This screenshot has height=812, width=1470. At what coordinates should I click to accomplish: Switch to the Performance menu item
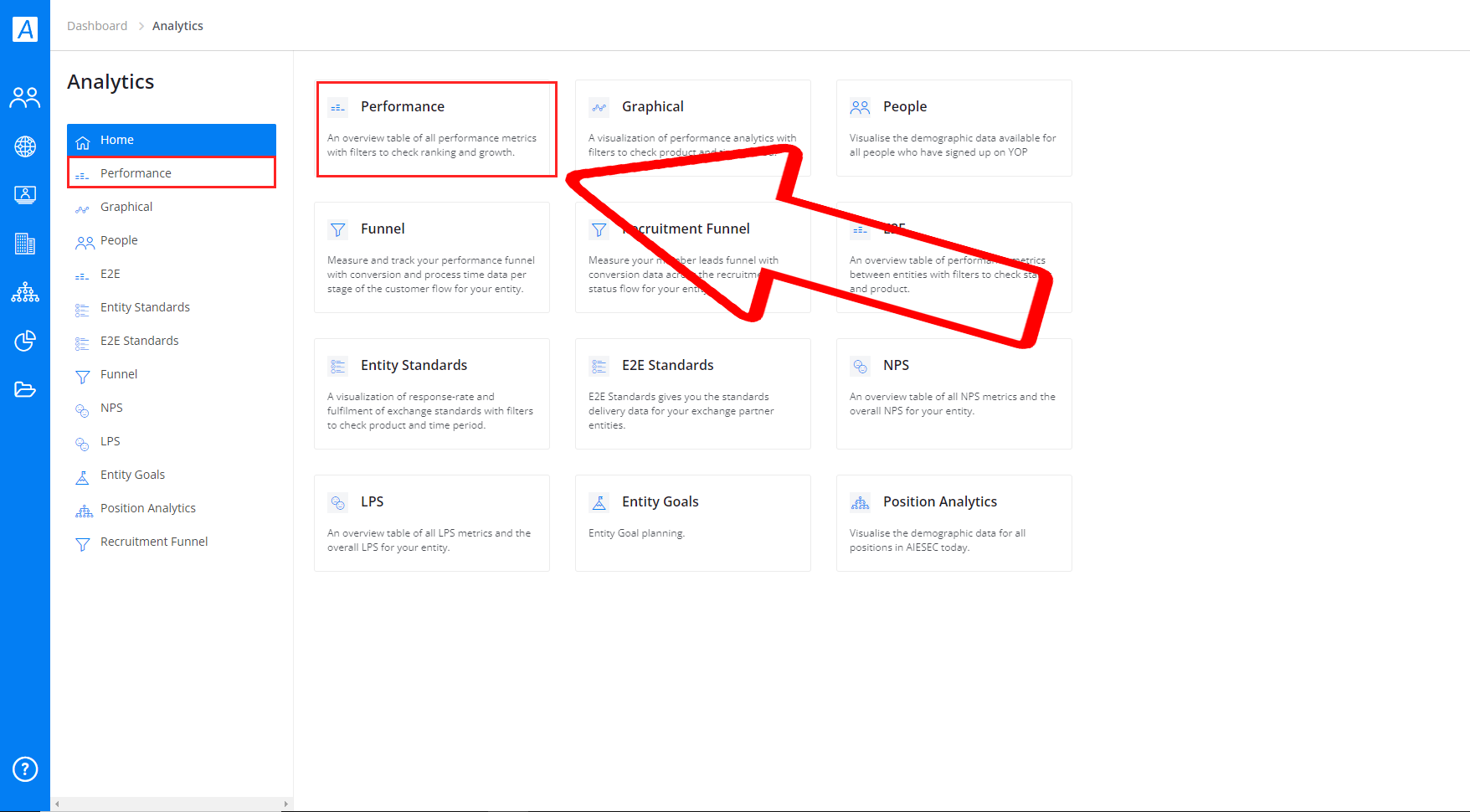tap(134, 172)
